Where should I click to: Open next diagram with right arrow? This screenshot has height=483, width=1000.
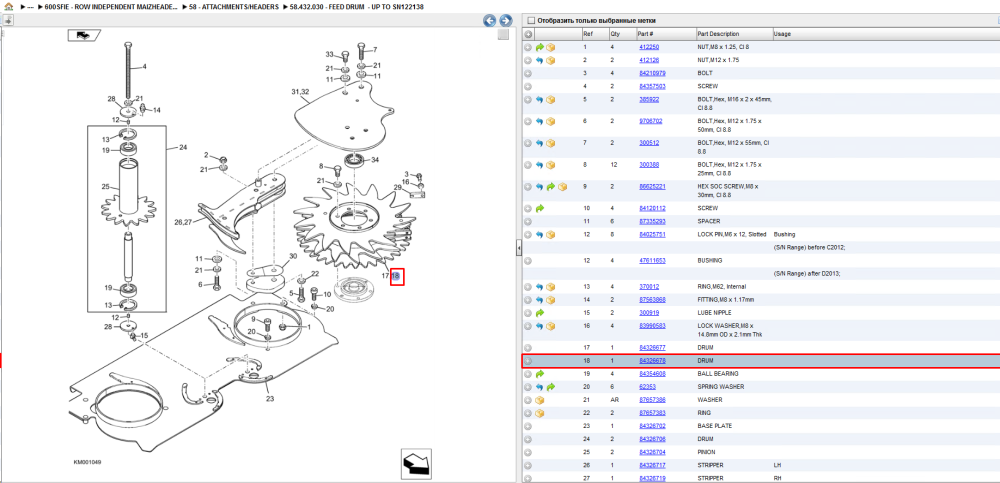click(505, 20)
